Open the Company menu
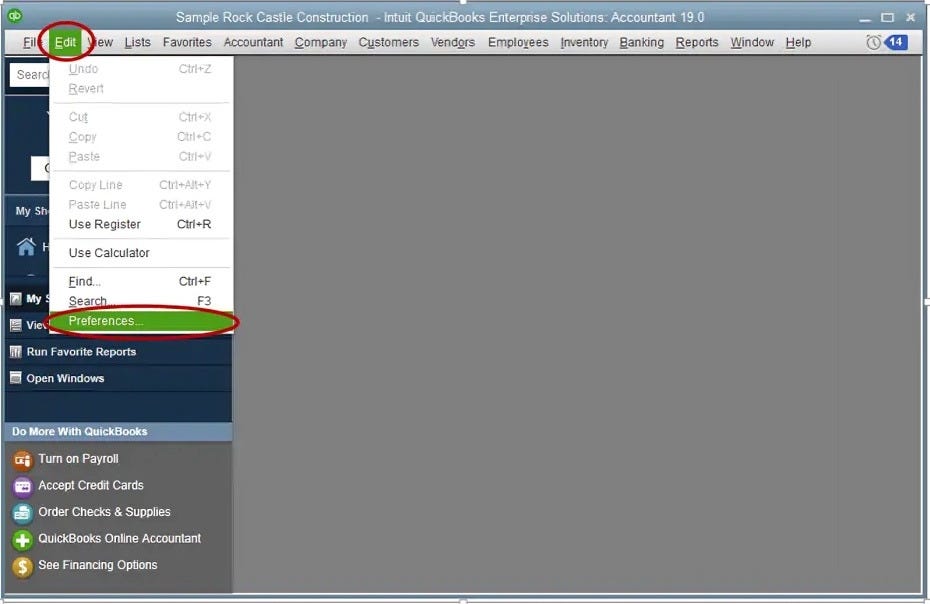This screenshot has width=930, height=604. [x=321, y=42]
